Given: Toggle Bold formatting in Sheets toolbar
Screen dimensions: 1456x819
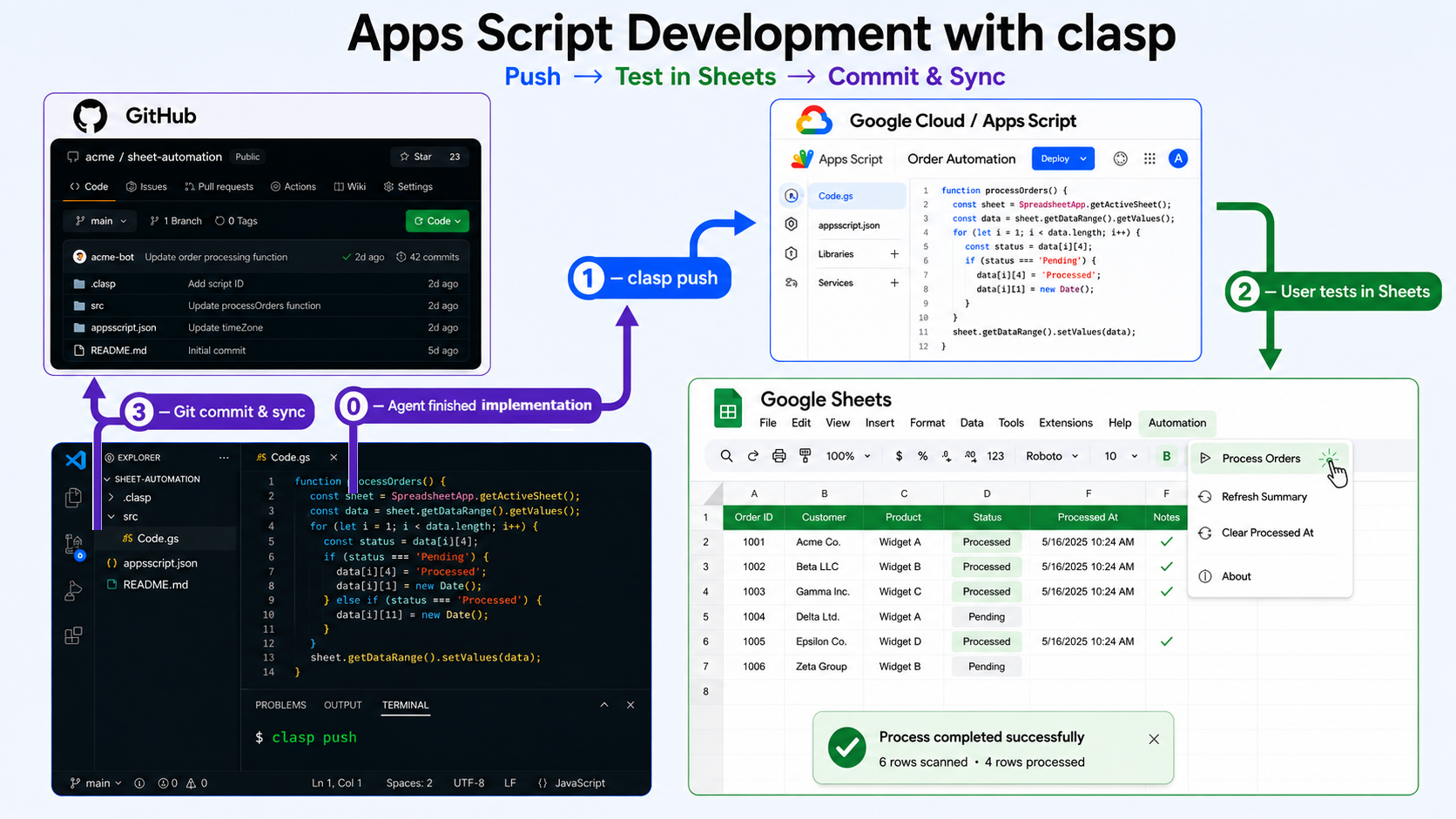Looking at the screenshot, I should pos(1166,456).
